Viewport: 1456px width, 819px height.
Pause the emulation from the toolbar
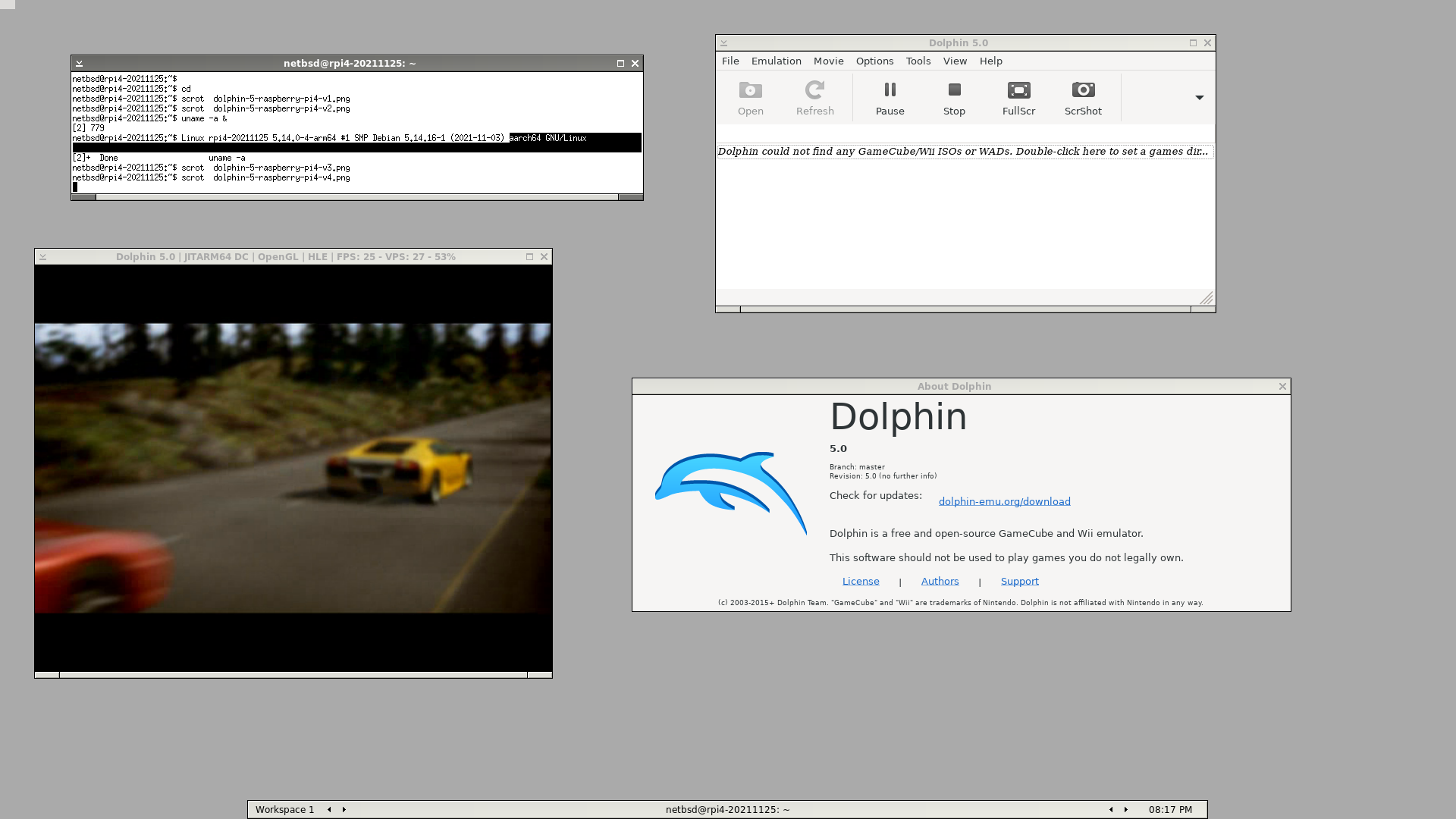[890, 98]
